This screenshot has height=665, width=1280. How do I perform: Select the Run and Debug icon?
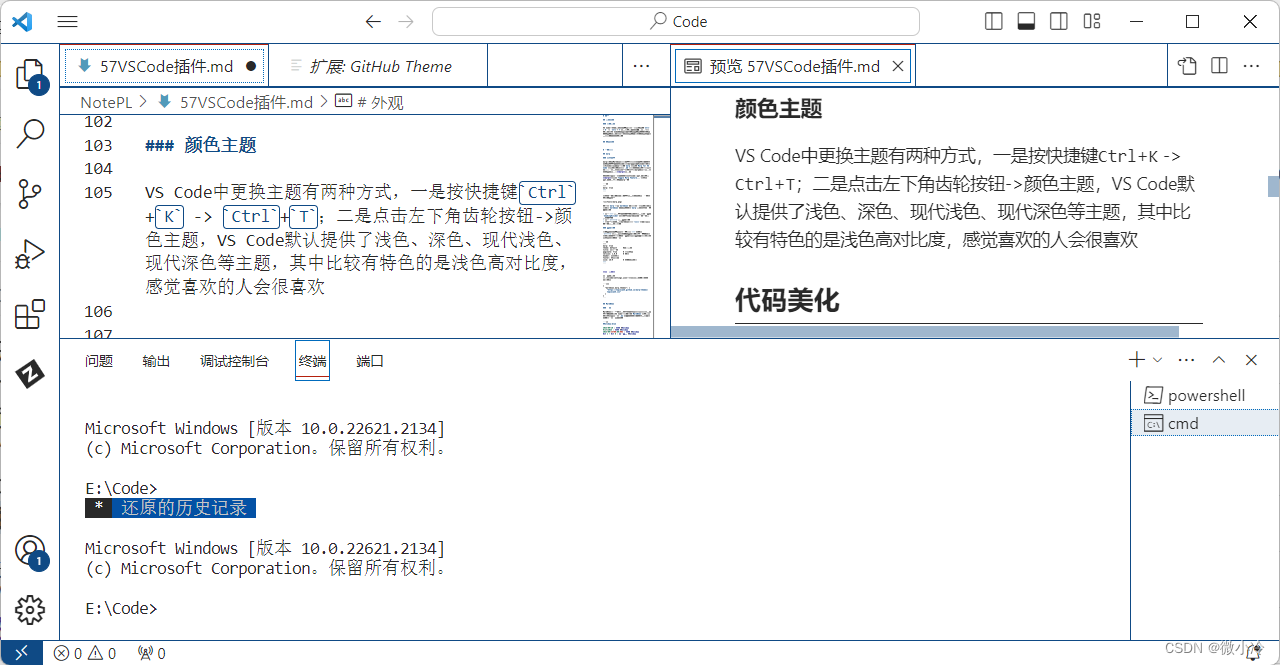point(30,253)
